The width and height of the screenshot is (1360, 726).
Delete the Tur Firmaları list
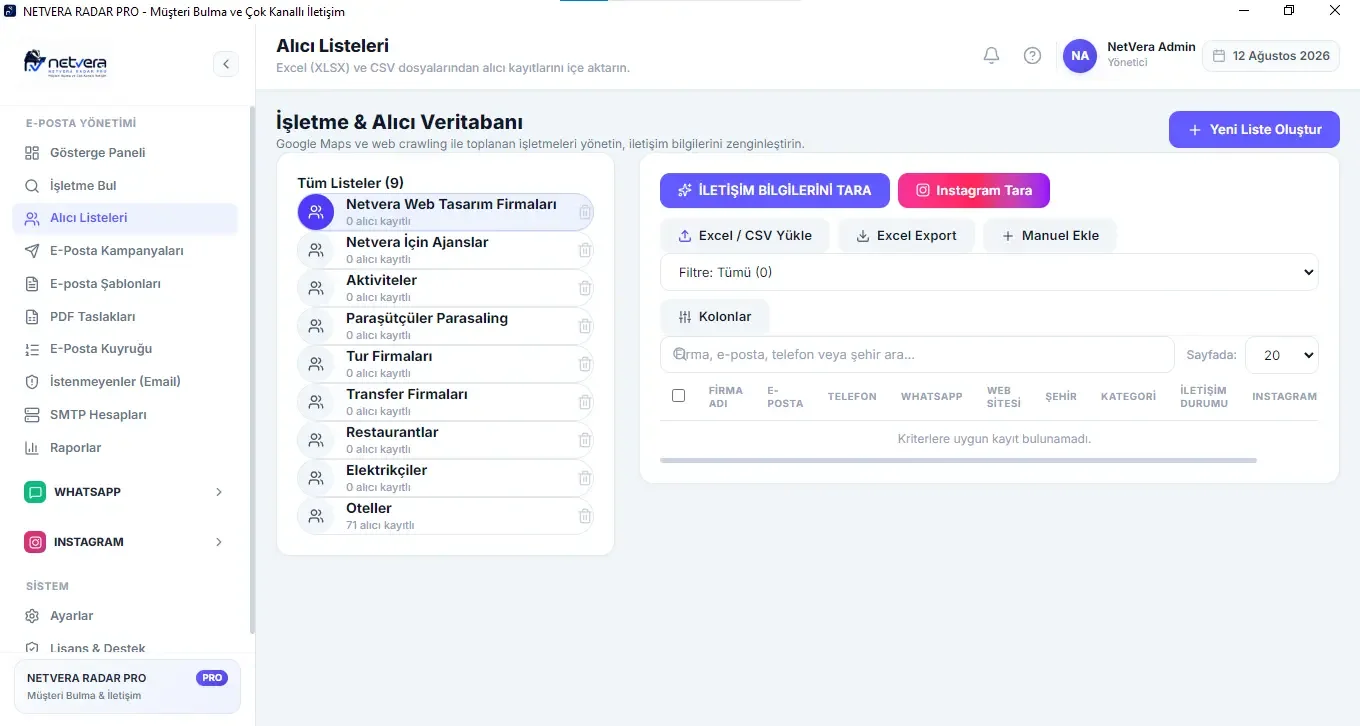(585, 364)
